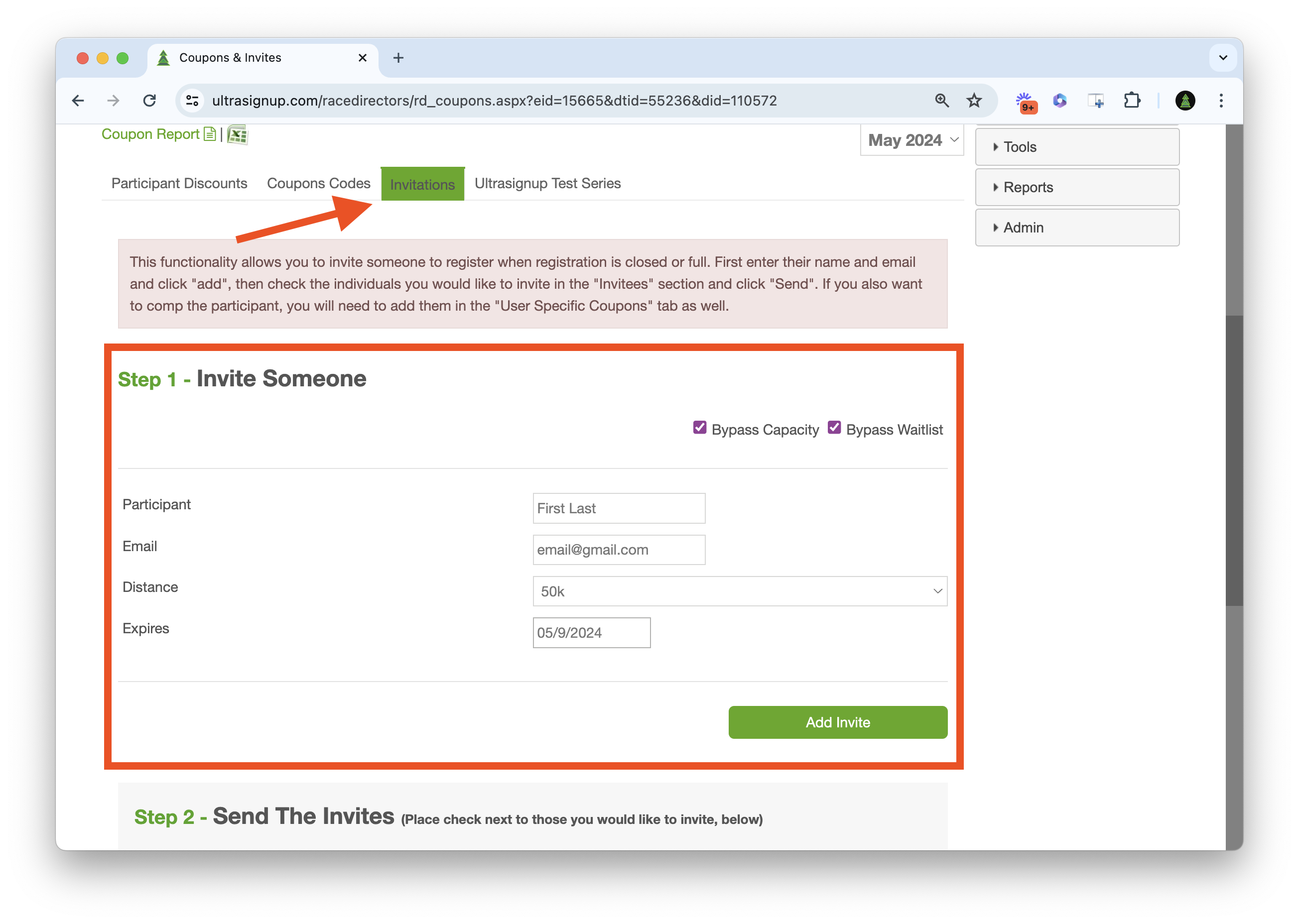
Task: Open the Chrome three-dot menu
Action: (x=1221, y=101)
